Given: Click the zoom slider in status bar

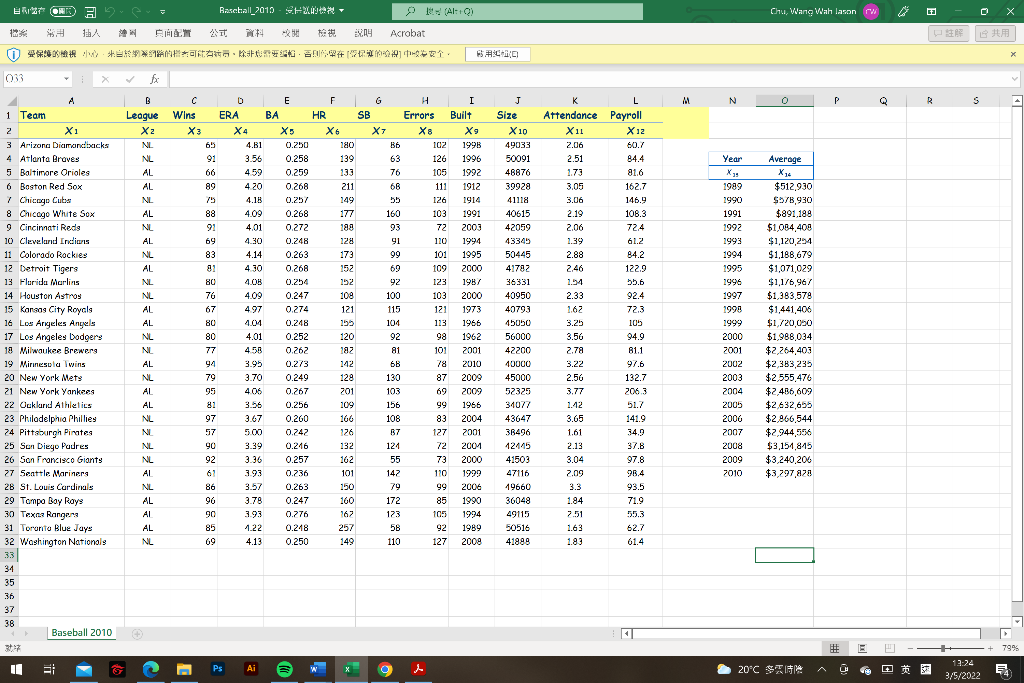Looking at the screenshot, I should [945, 648].
